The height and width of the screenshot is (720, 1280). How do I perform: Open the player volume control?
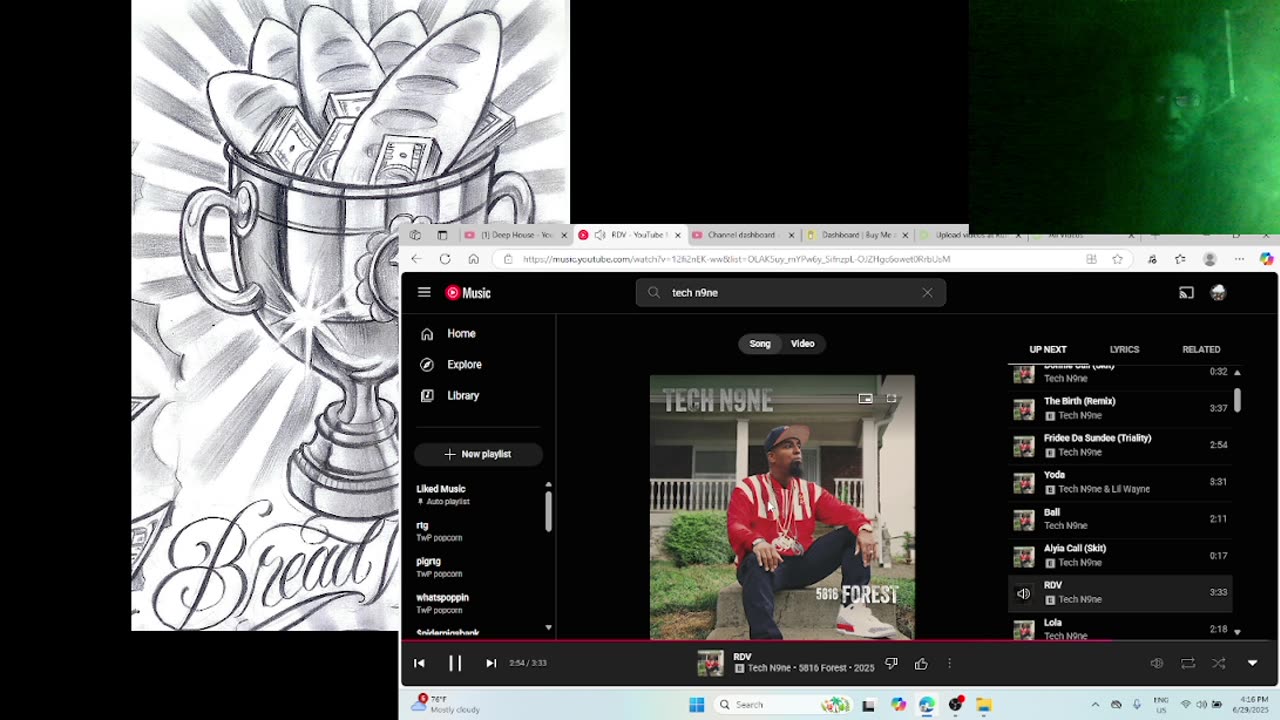coord(1156,663)
